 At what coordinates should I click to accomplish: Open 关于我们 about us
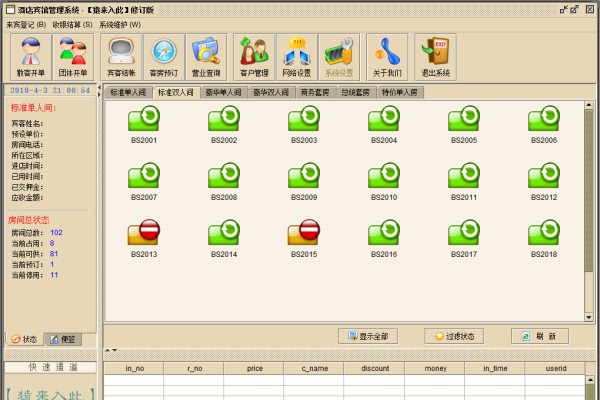pyautogui.click(x=387, y=57)
